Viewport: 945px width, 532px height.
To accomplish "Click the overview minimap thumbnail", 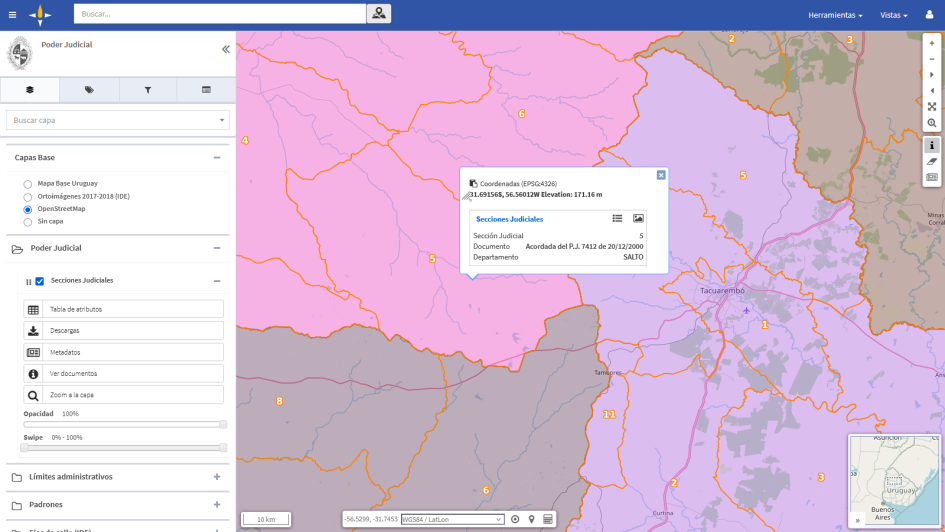I will (894, 480).
